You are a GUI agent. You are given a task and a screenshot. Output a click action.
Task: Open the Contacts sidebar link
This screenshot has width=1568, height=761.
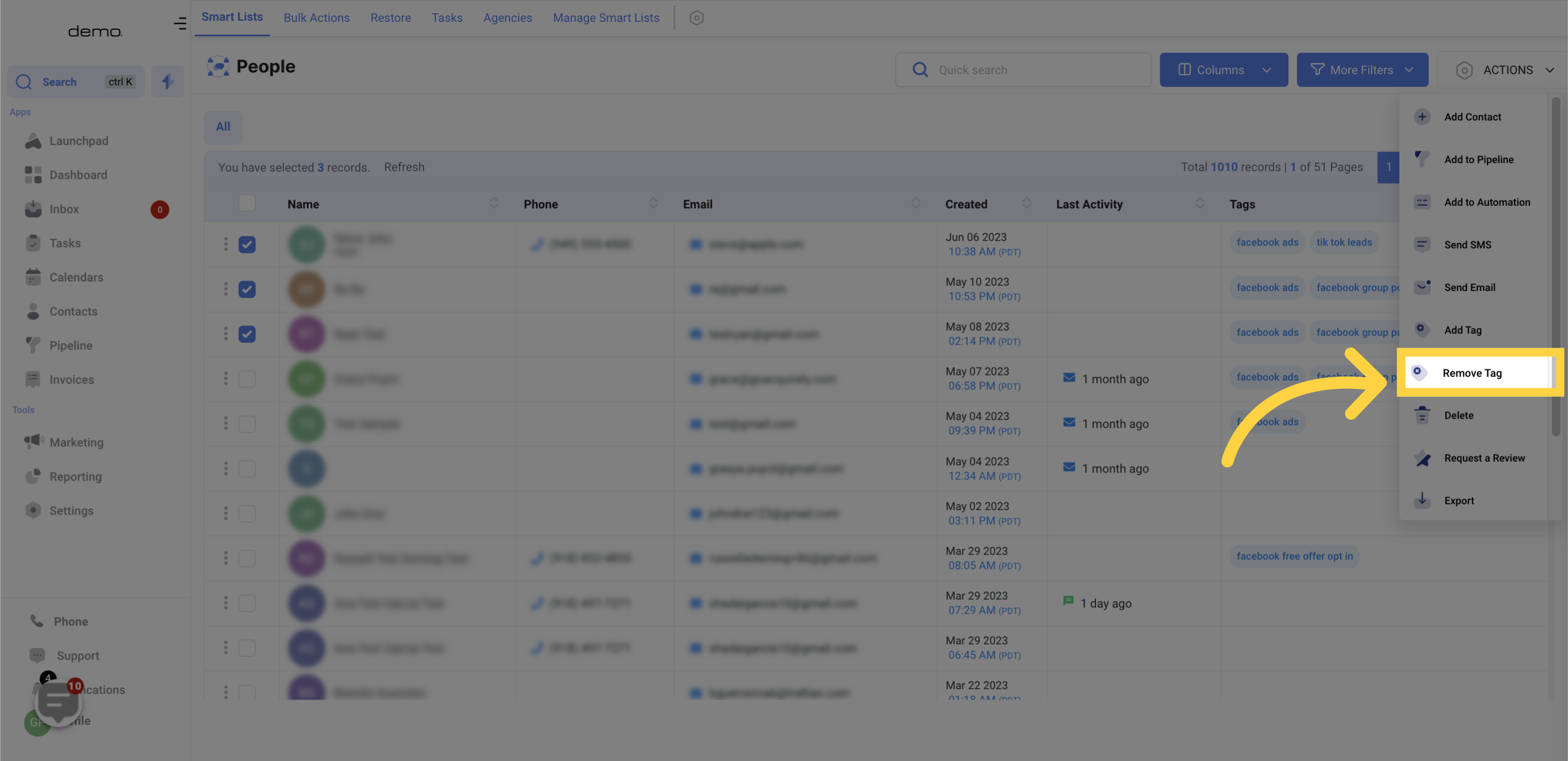(73, 311)
